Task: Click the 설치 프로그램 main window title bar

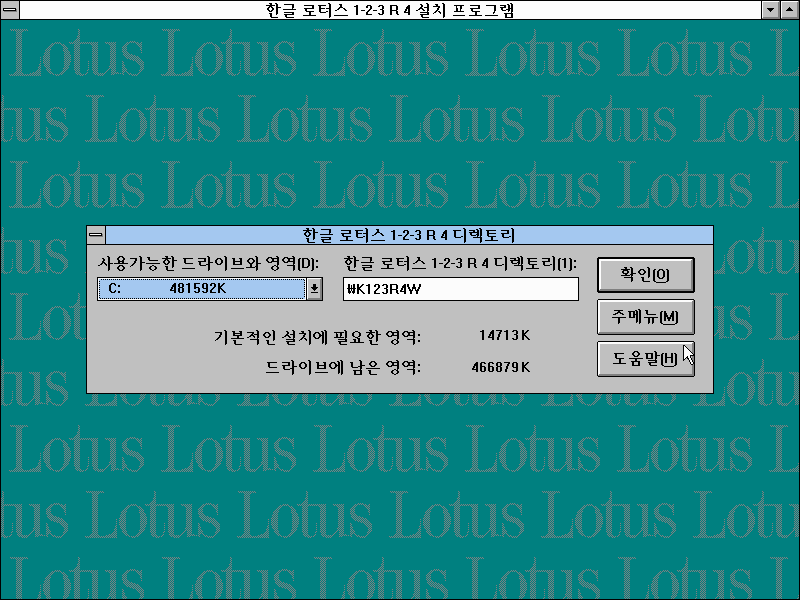Action: [x=390, y=10]
